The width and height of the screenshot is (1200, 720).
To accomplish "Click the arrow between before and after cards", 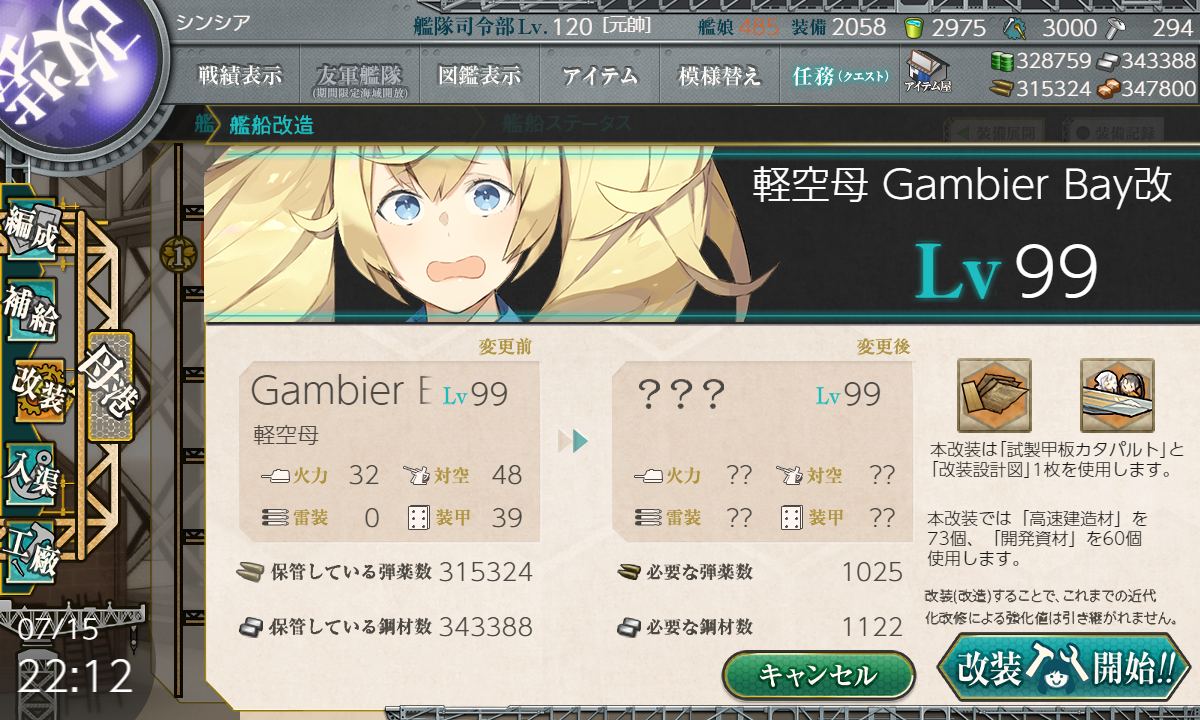I will click(573, 440).
